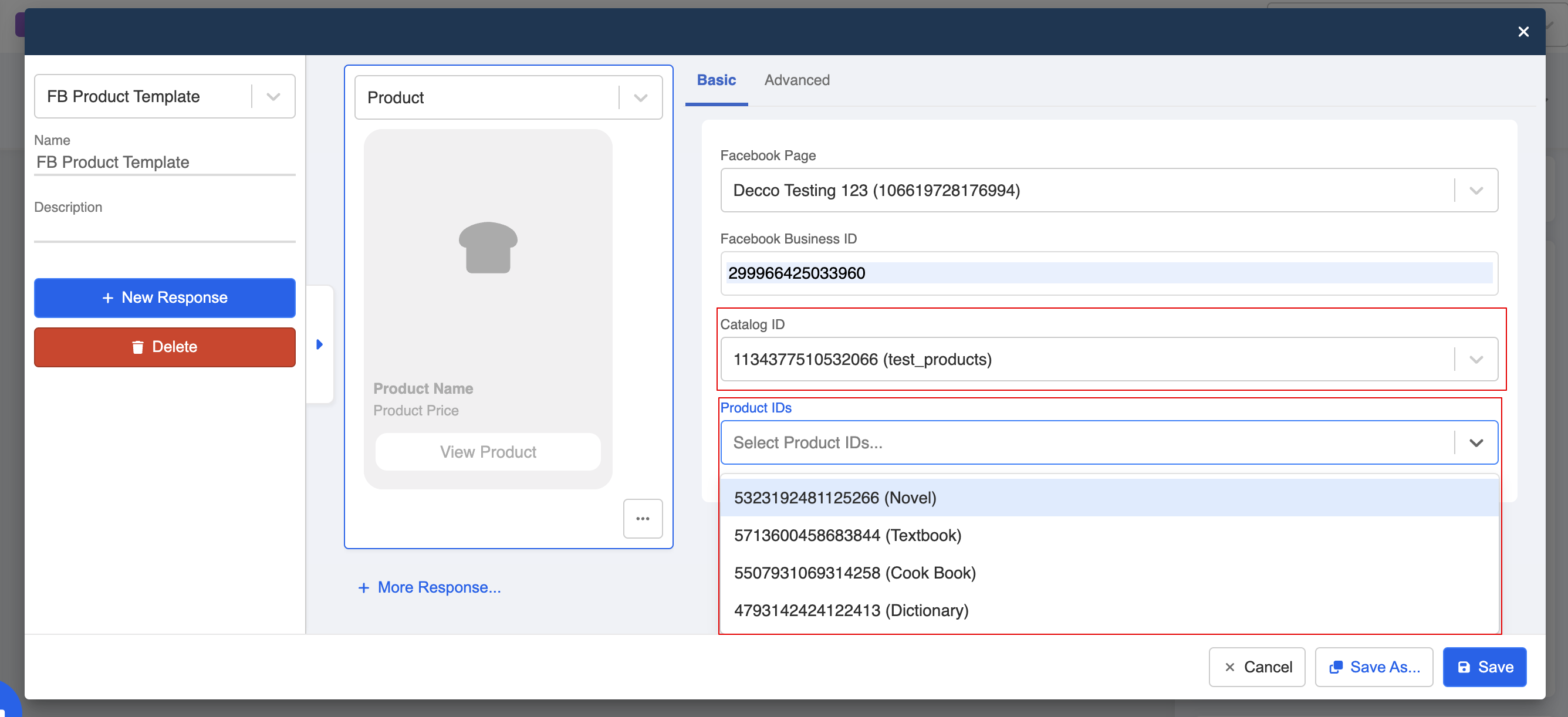The image size is (1568, 717).
Task: Click the blue expand arrow panel handle
Action: point(320,344)
